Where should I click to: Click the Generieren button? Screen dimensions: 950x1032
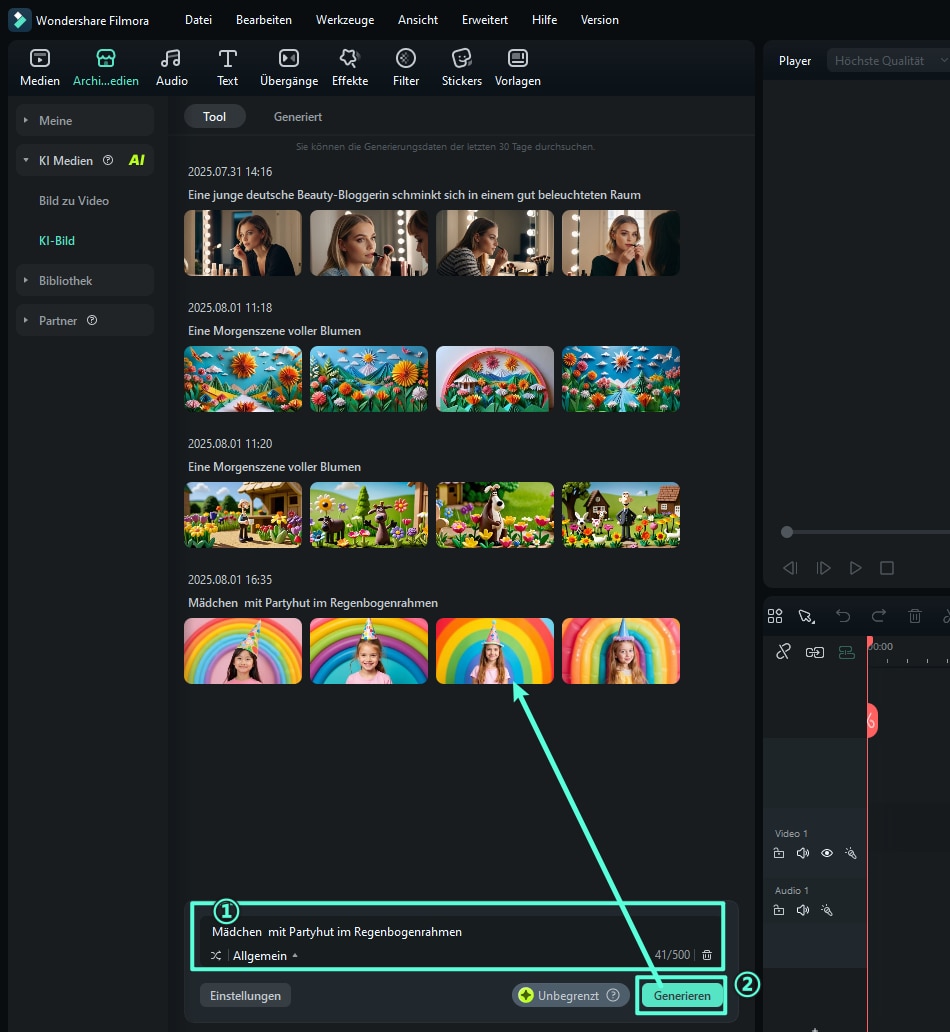click(x=682, y=995)
